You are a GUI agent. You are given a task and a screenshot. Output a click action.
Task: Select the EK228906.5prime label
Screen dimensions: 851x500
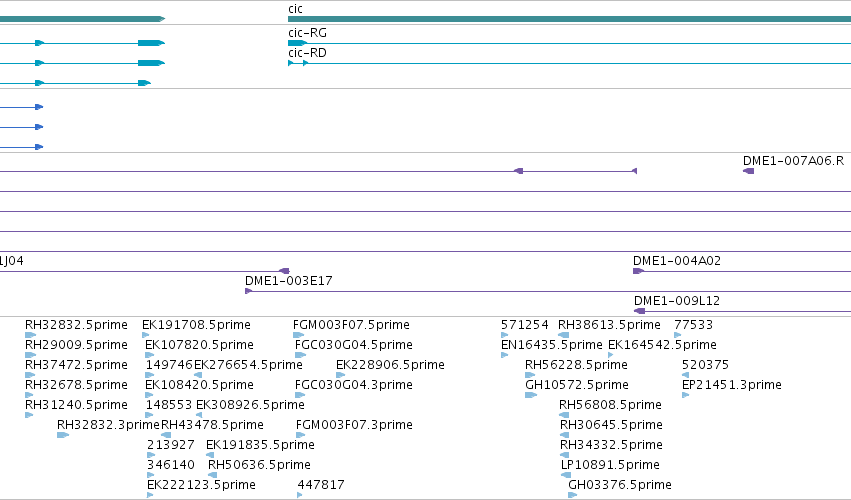(390, 365)
